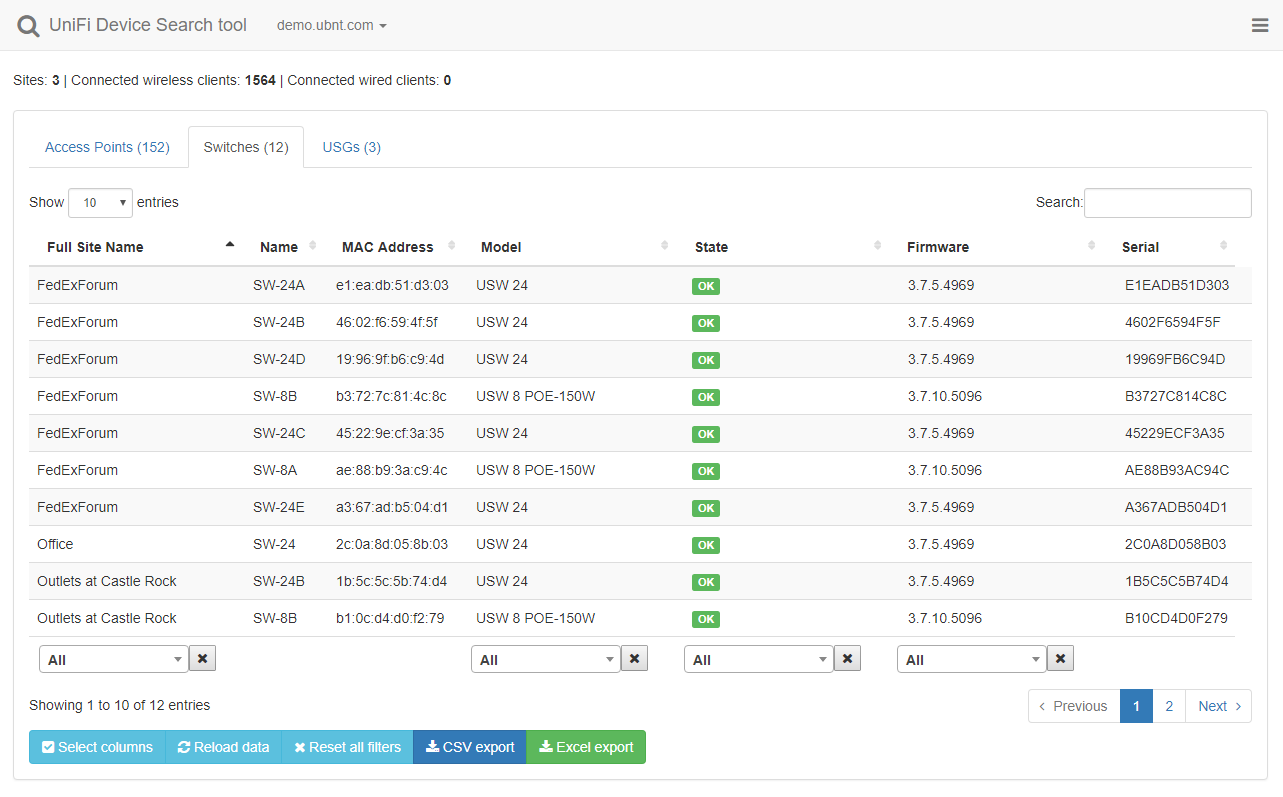This screenshot has width=1283, height=797.
Task: Sort table by Serial column
Action: (1140, 247)
